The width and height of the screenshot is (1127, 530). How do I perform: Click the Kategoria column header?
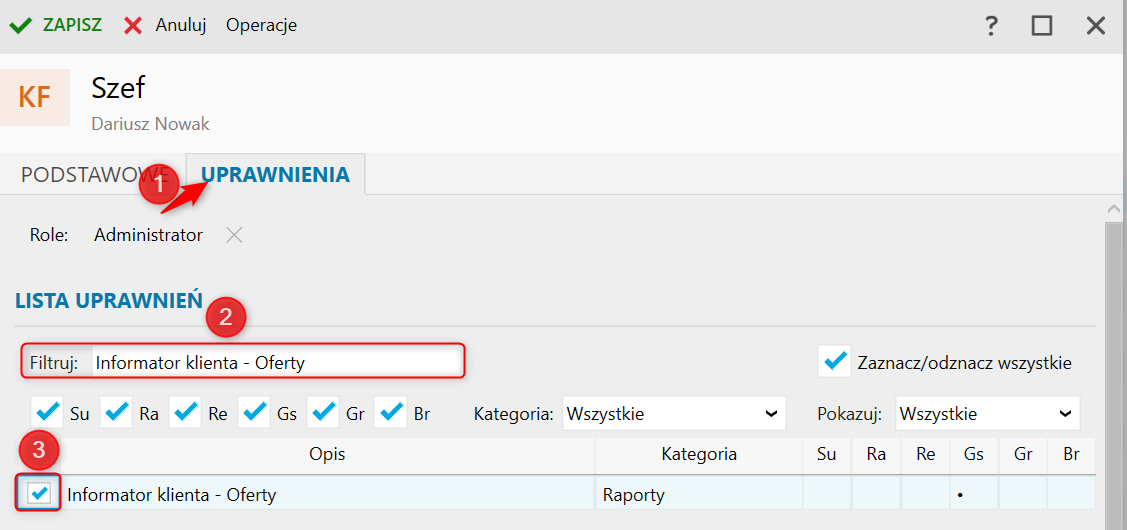(x=698, y=454)
